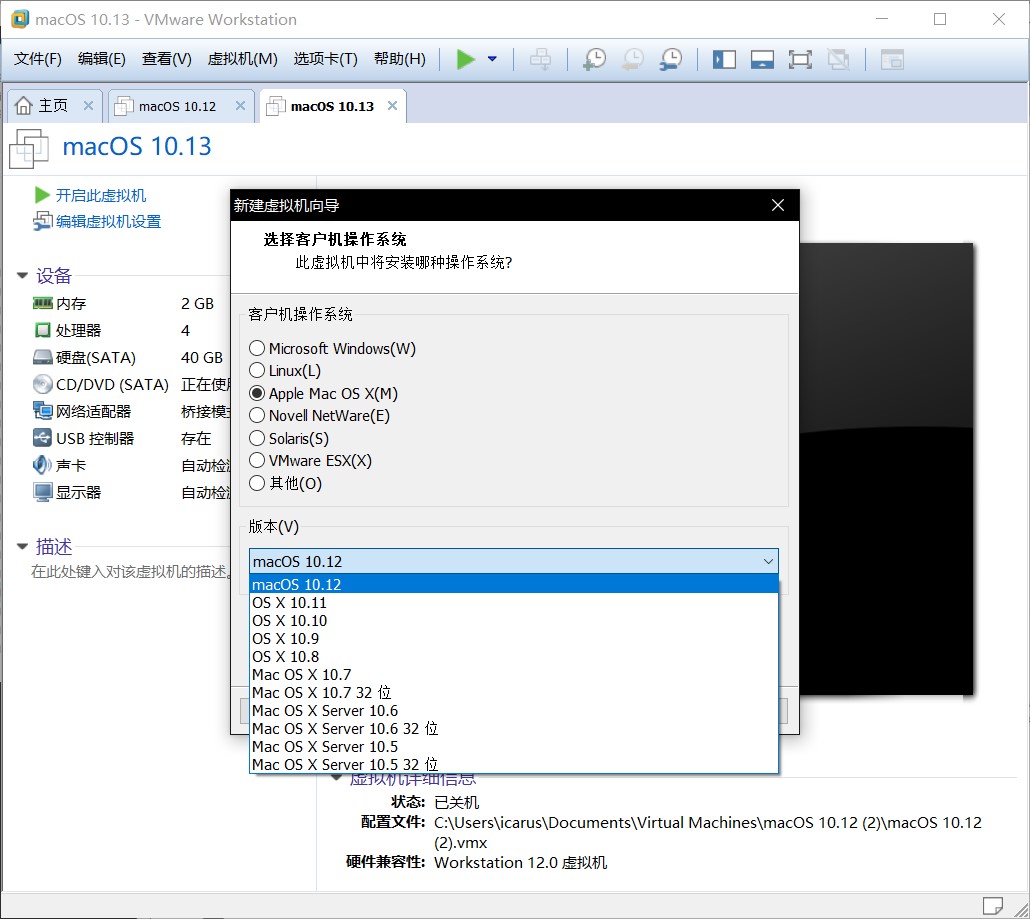Select VMware ESX(X) radio button

(x=257, y=460)
